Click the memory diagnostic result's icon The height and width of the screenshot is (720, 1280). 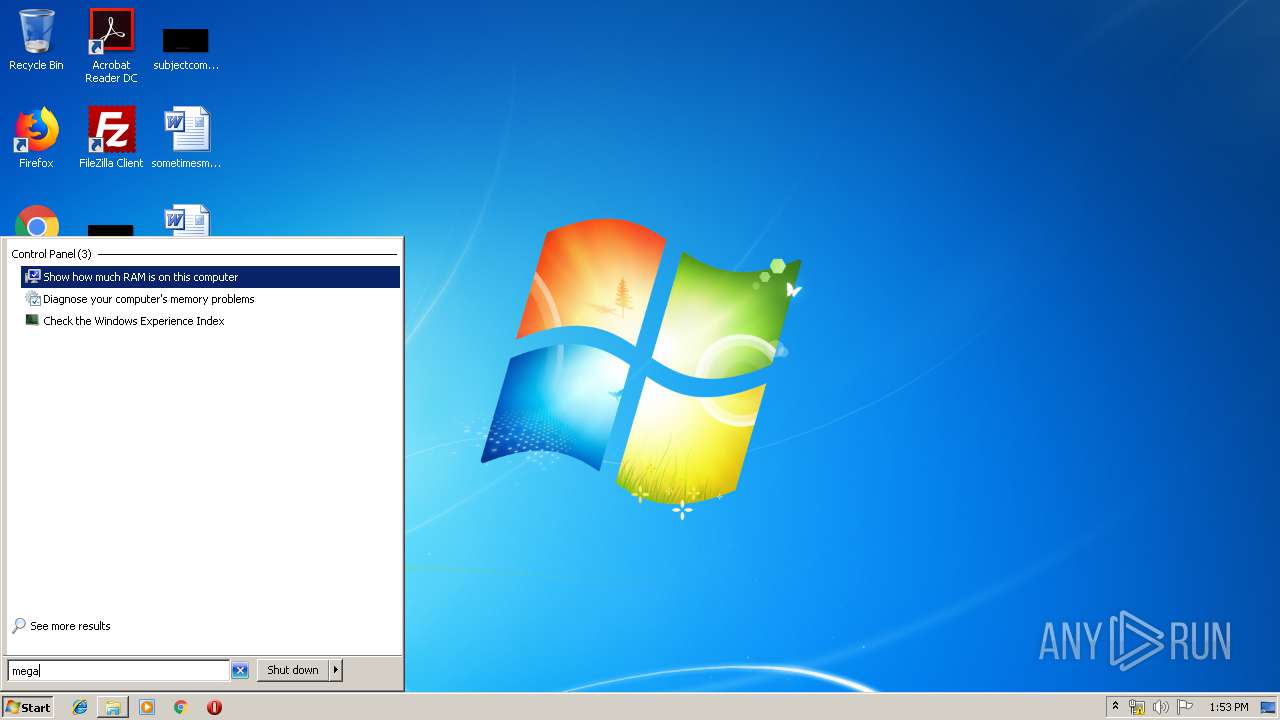point(33,299)
